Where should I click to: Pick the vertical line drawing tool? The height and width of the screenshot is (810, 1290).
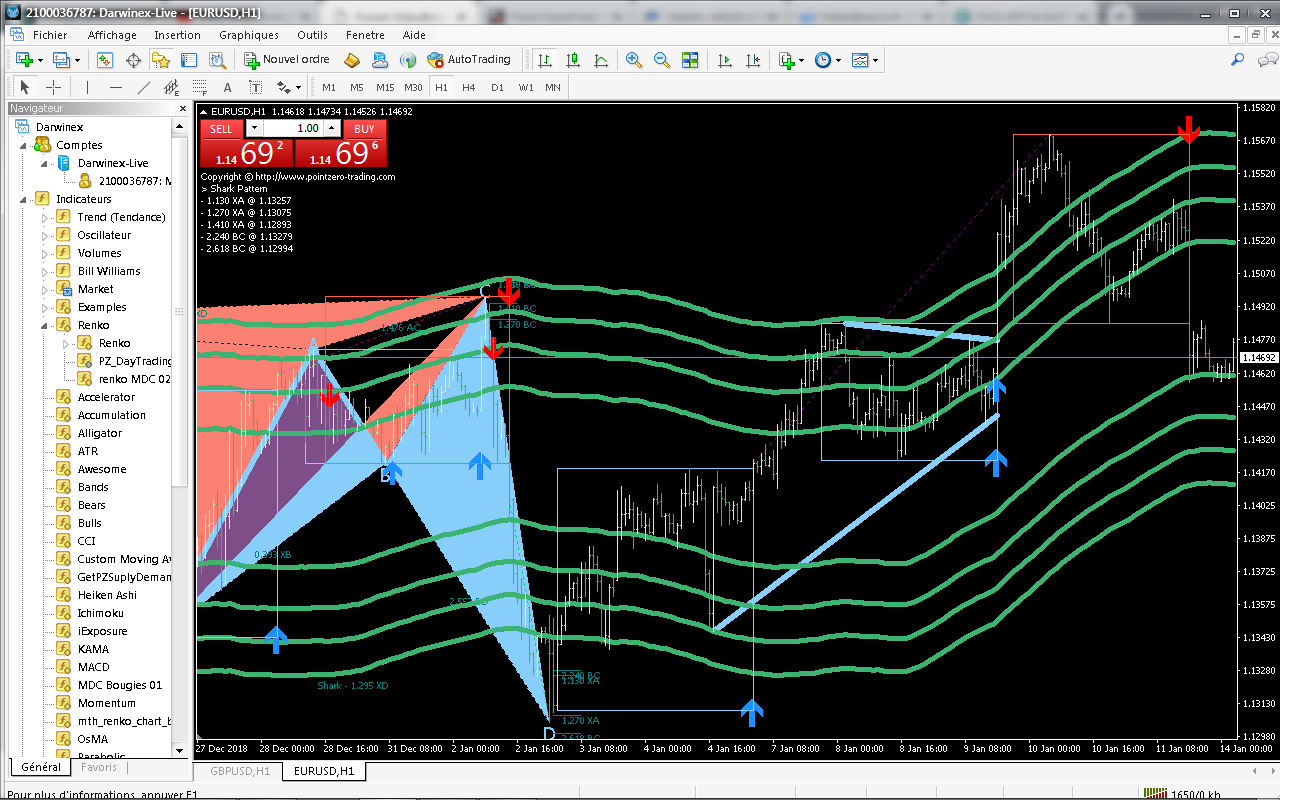click(88, 87)
